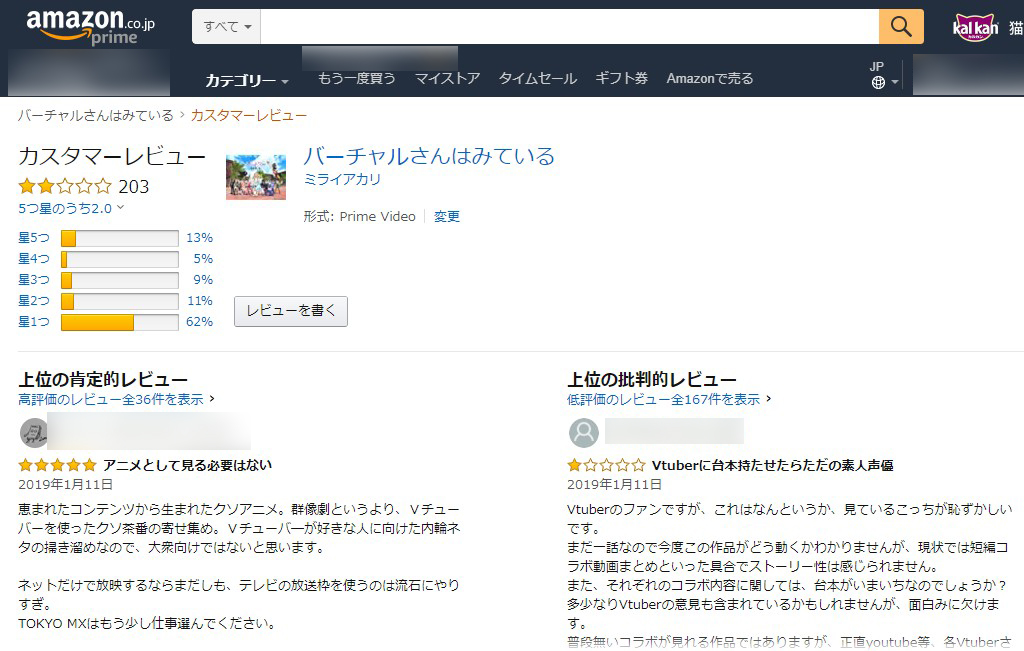Filter reviews by 星3つ link
The image size is (1024, 651).
[34, 279]
